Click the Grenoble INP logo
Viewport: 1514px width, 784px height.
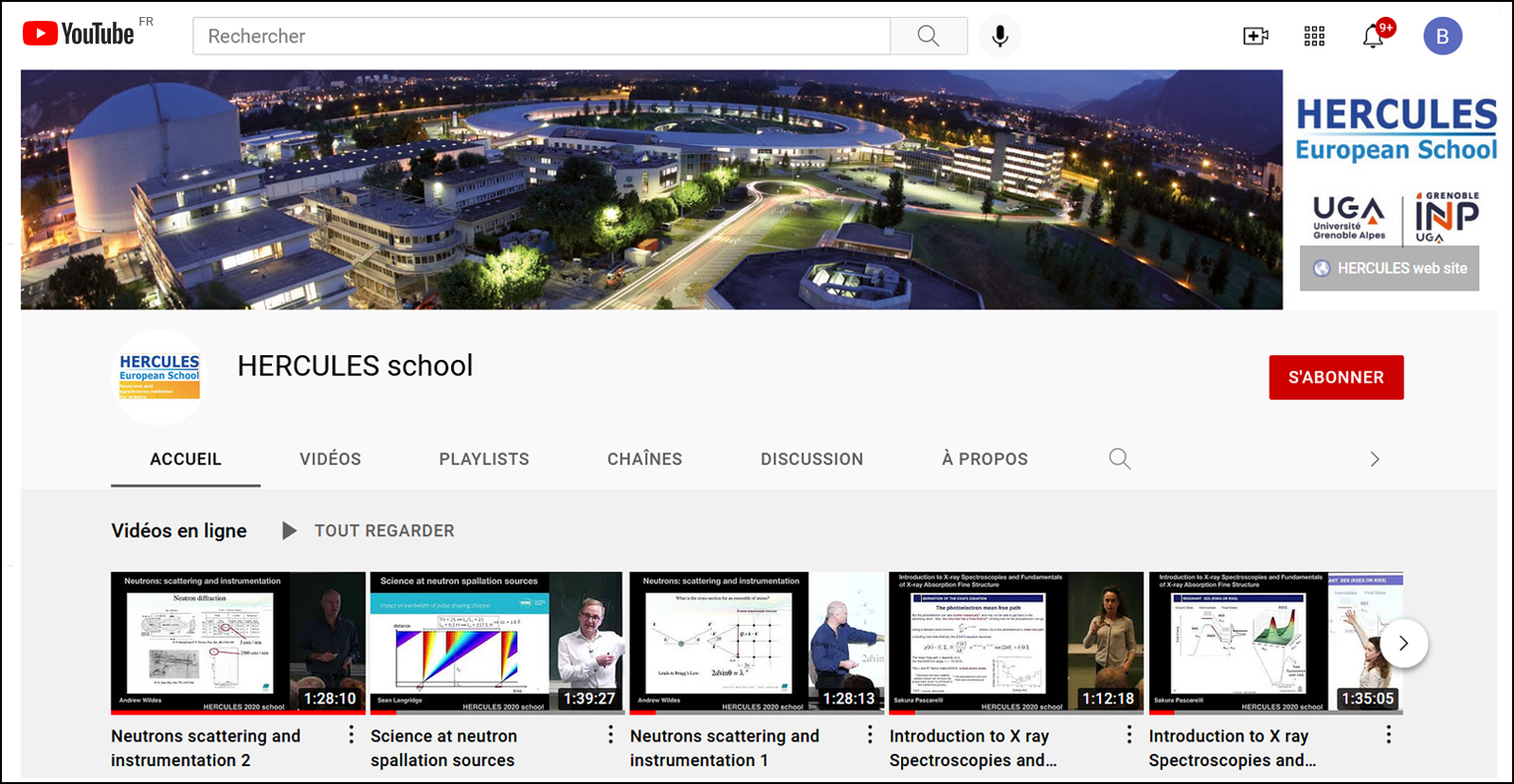tap(1447, 218)
